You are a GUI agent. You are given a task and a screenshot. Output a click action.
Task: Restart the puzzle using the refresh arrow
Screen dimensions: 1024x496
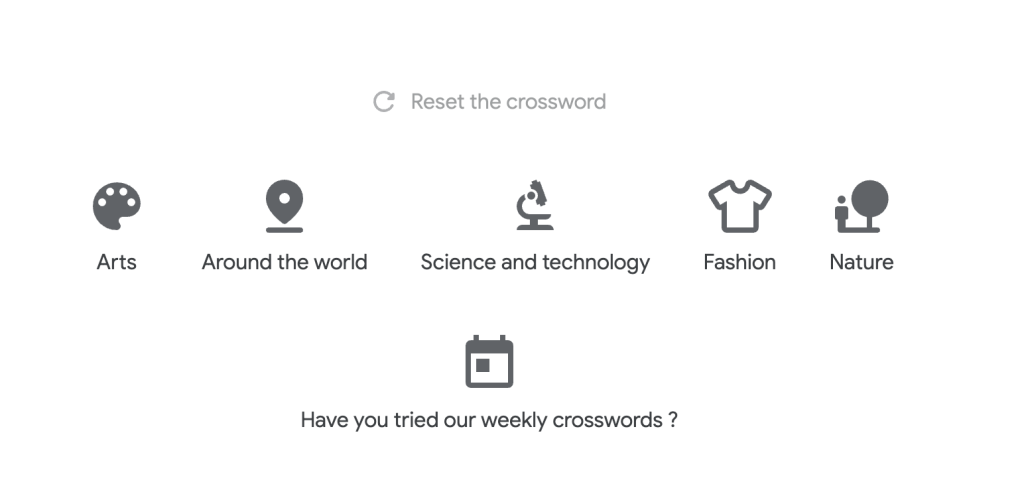click(x=384, y=102)
